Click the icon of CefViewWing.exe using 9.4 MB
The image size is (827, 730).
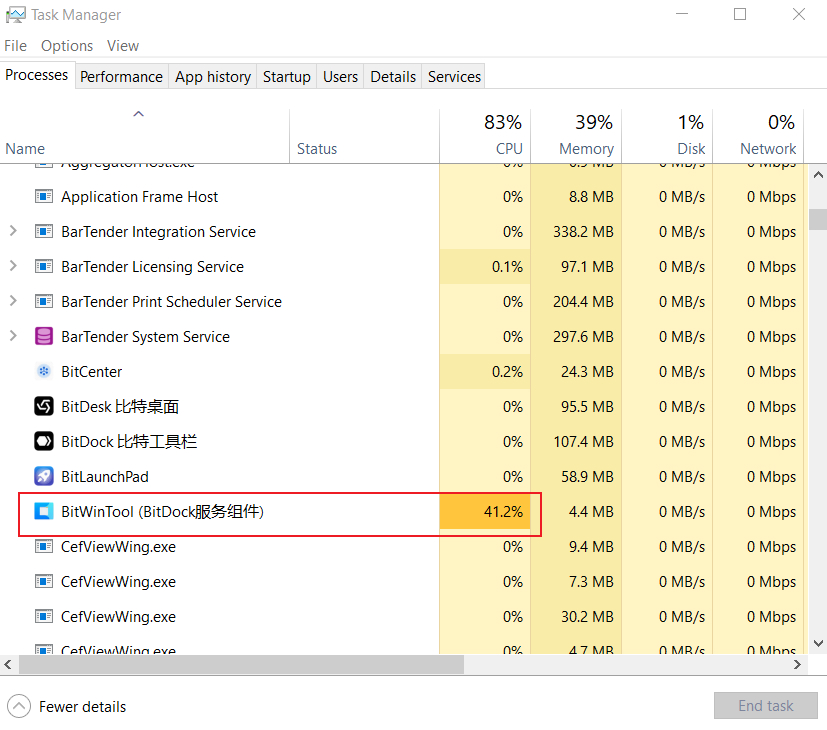44,546
